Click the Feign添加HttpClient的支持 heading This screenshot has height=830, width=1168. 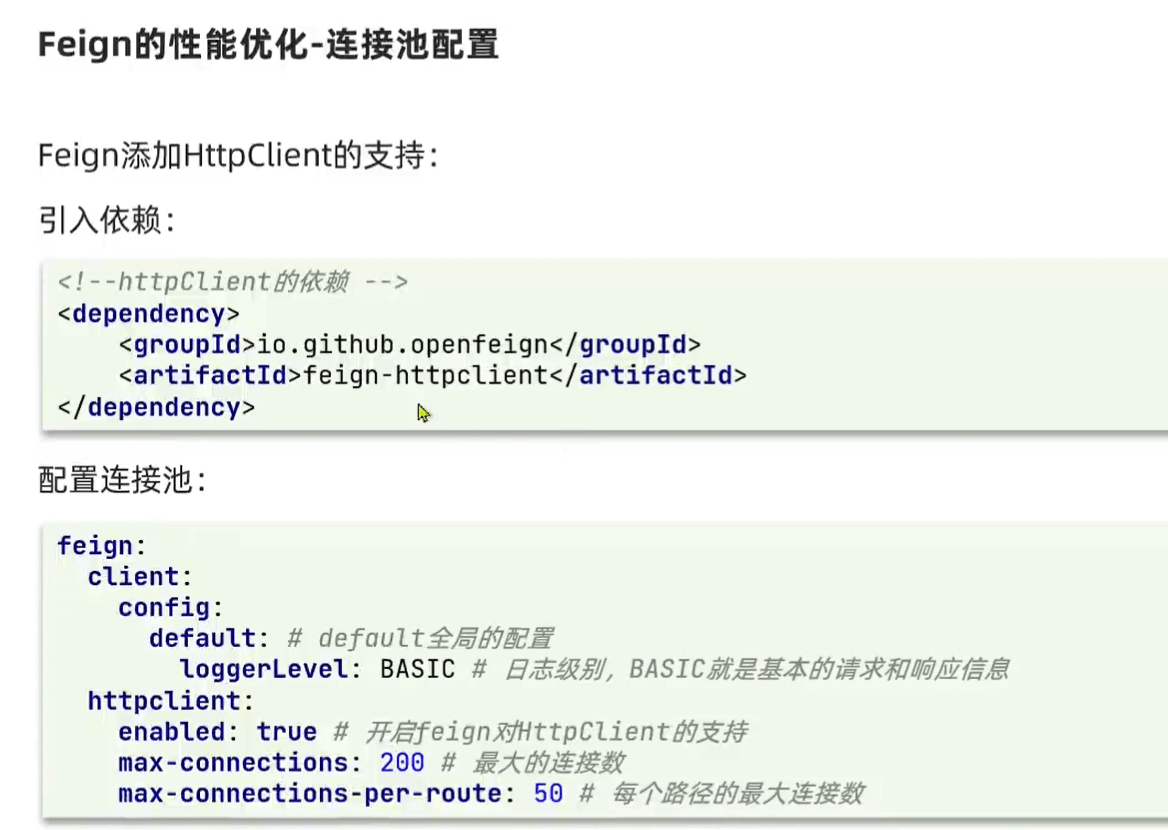[238, 156]
